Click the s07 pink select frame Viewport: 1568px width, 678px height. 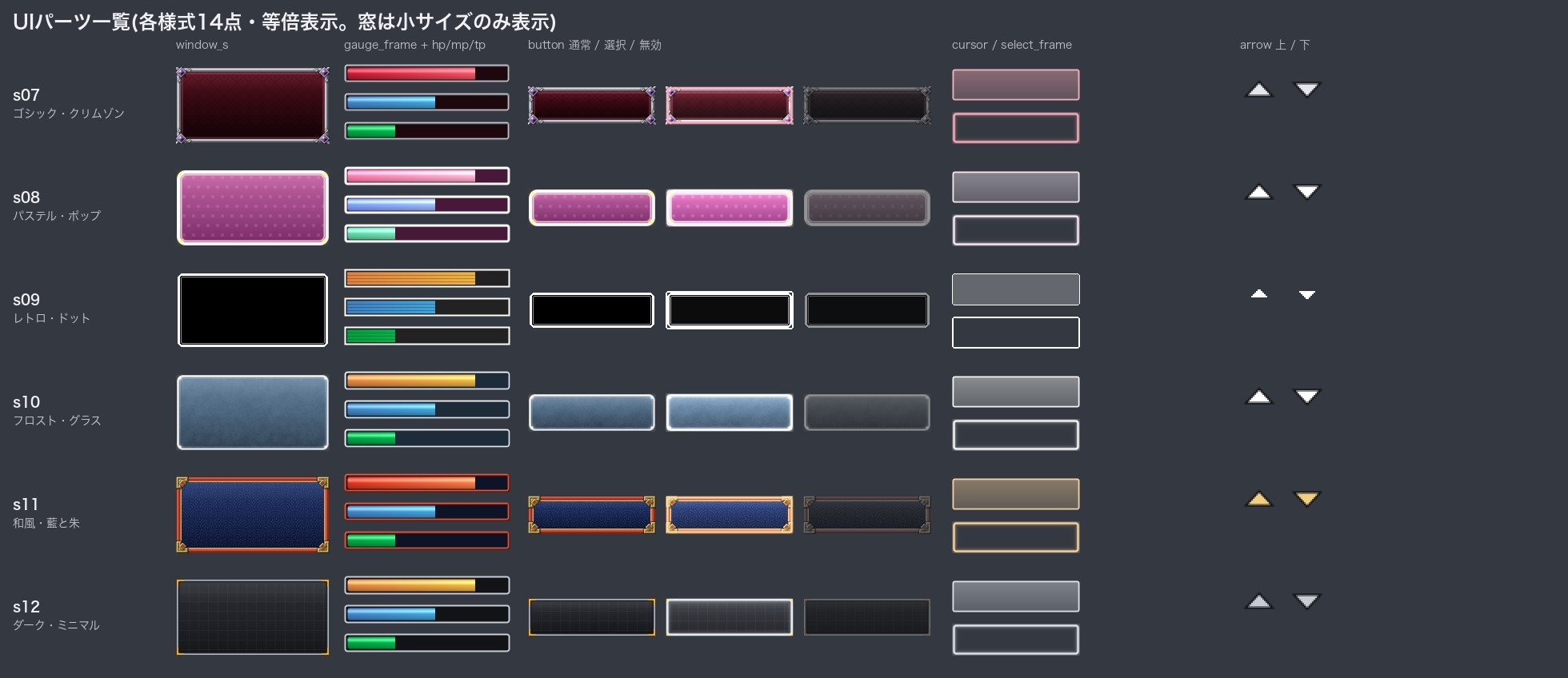1016,128
